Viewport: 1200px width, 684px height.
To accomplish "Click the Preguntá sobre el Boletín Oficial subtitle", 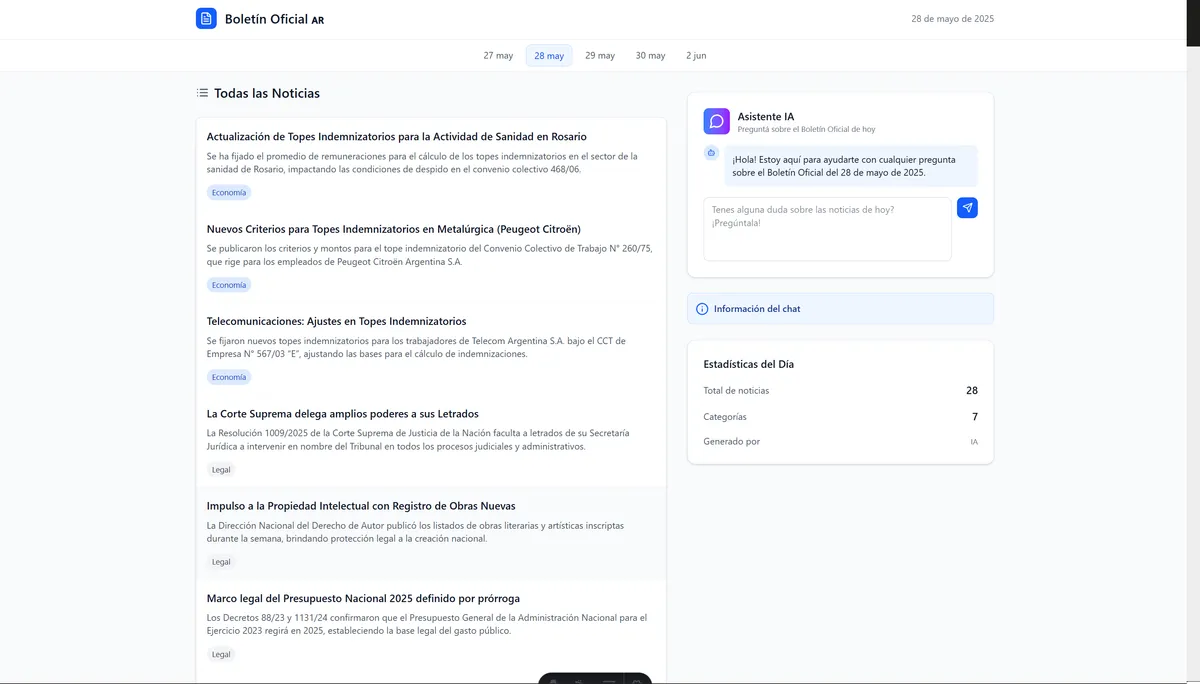I will pos(806,130).
